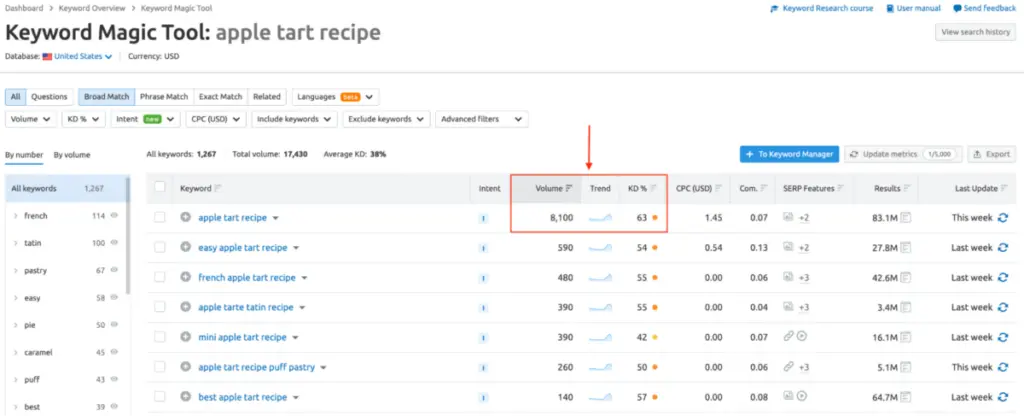1024x416 pixels.
Task: Switch to the Phrase Match tab
Action: (x=164, y=97)
